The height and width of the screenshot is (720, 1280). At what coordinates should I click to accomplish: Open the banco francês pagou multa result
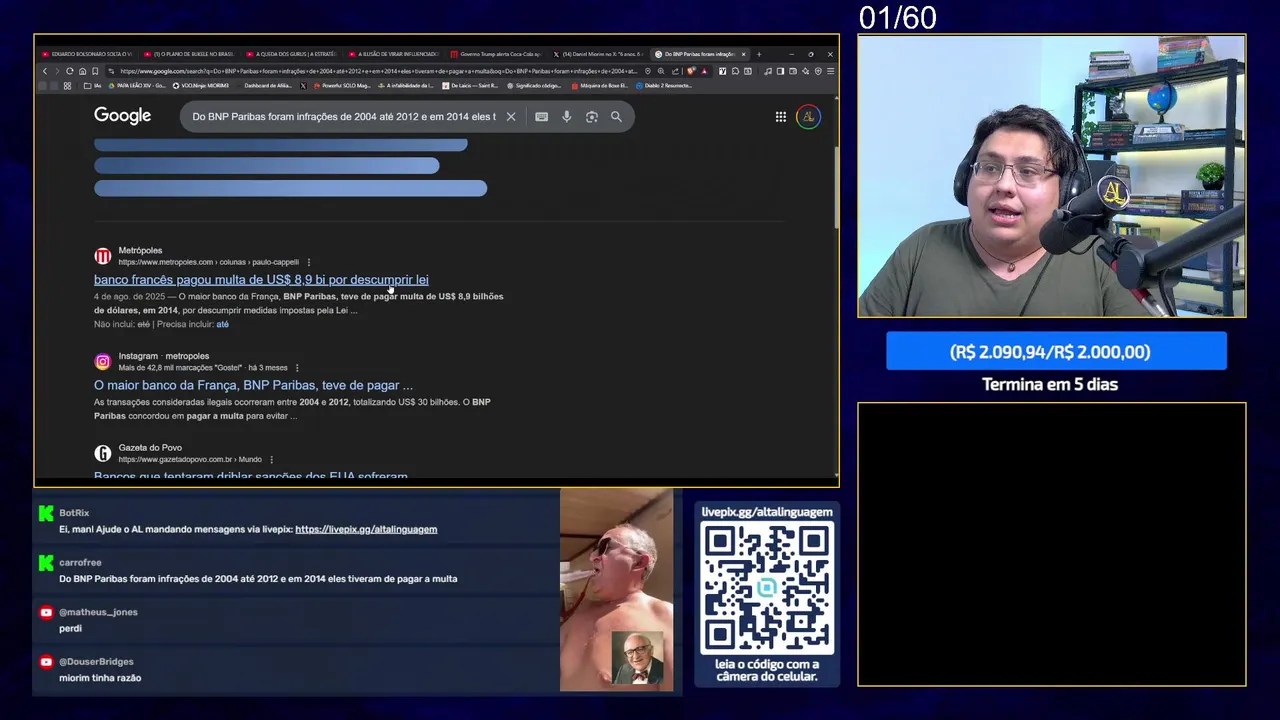click(x=261, y=280)
